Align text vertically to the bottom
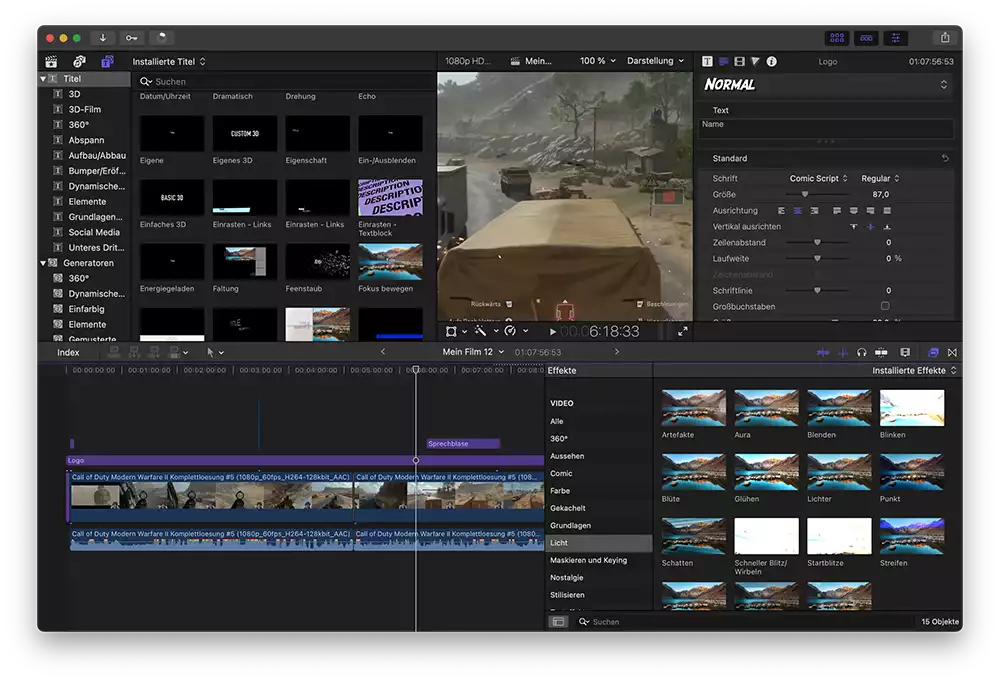This screenshot has height=681, width=1000. [886, 226]
